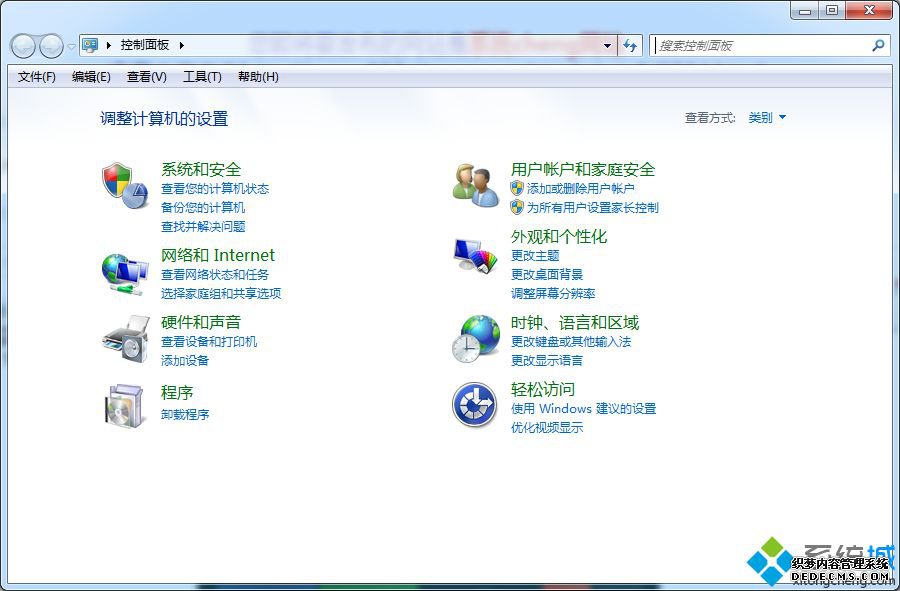Open the 网络和 Internet category heading
Viewport: 900px width, 591px height.
point(218,255)
